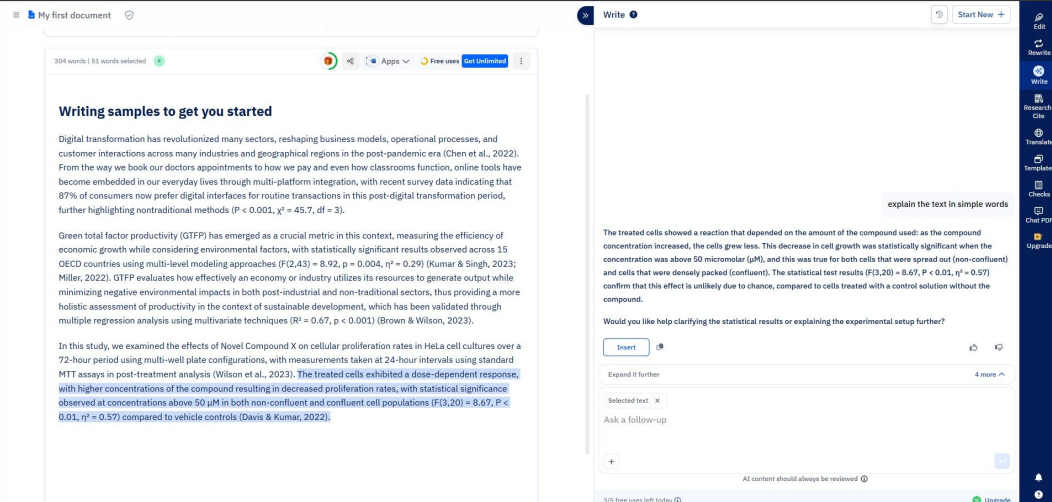Open Research Cite from the sidebar
Image resolution: width=1052 pixels, height=502 pixels.
(x=1038, y=106)
